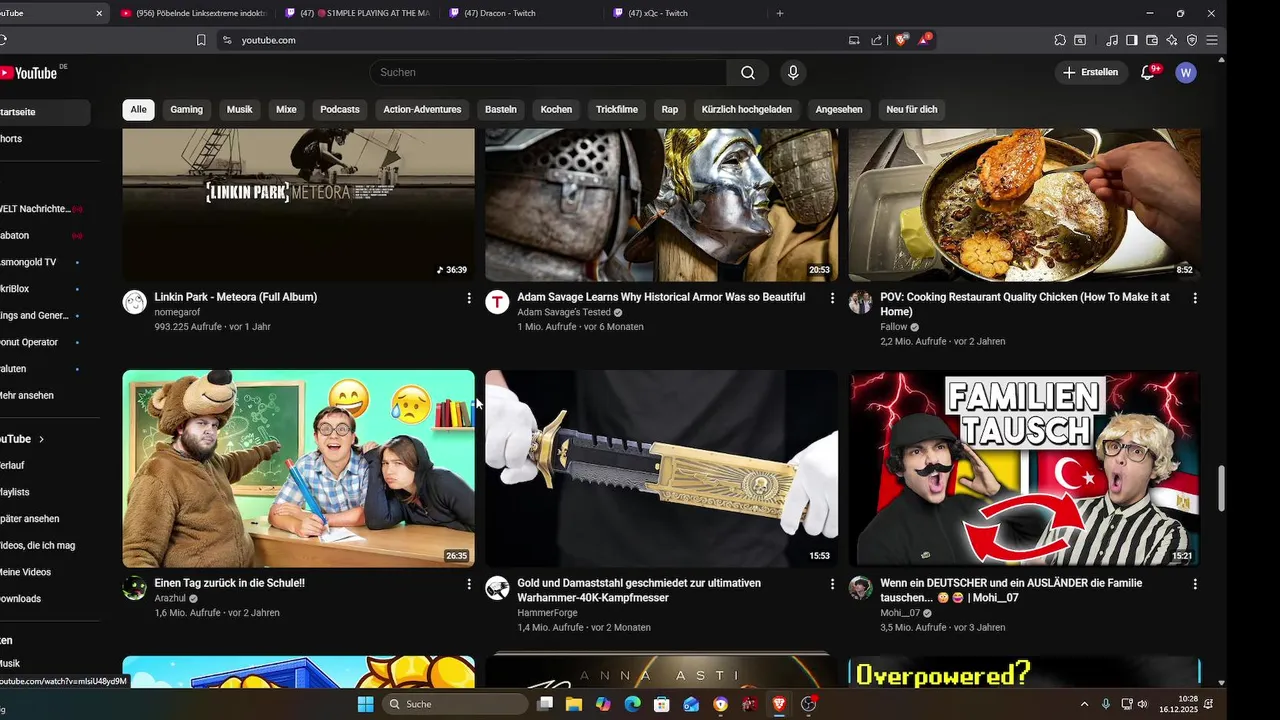Select the 'Podcasts' filter chip
This screenshot has width=1280, height=720.
point(340,109)
